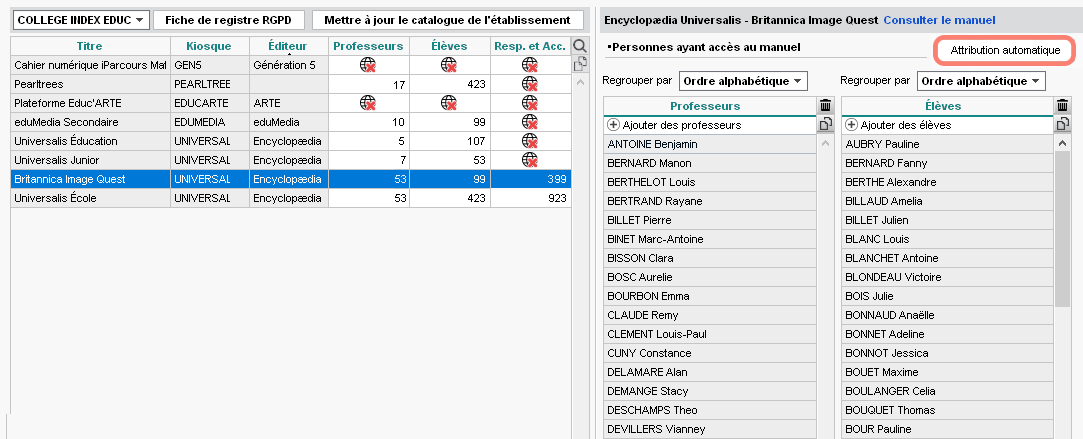This screenshot has width=1083, height=439.
Task: Click Mettre à jour le catalogue button
Action: coord(448,20)
